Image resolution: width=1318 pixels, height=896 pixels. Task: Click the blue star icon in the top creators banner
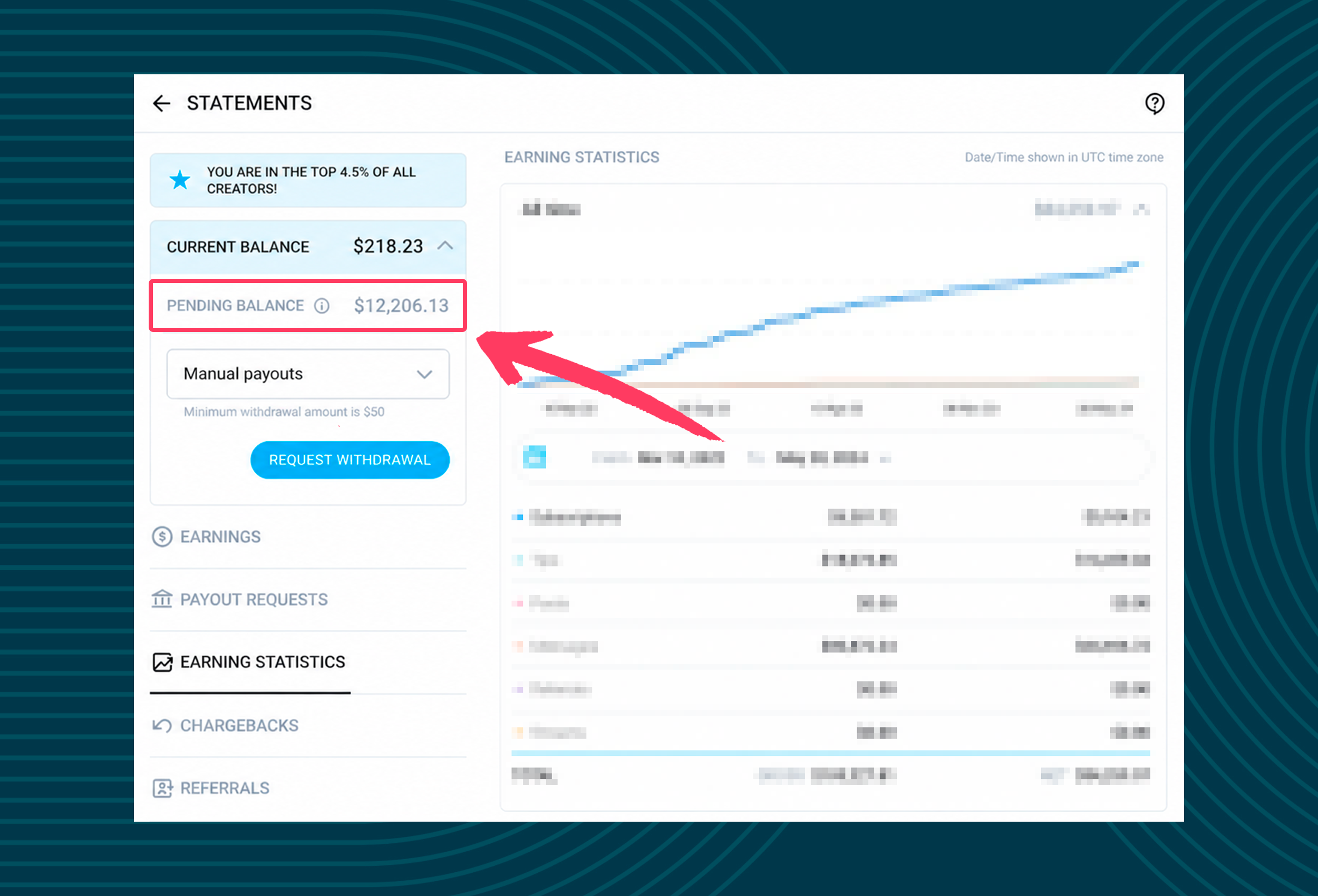pyautogui.click(x=180, y=180)
